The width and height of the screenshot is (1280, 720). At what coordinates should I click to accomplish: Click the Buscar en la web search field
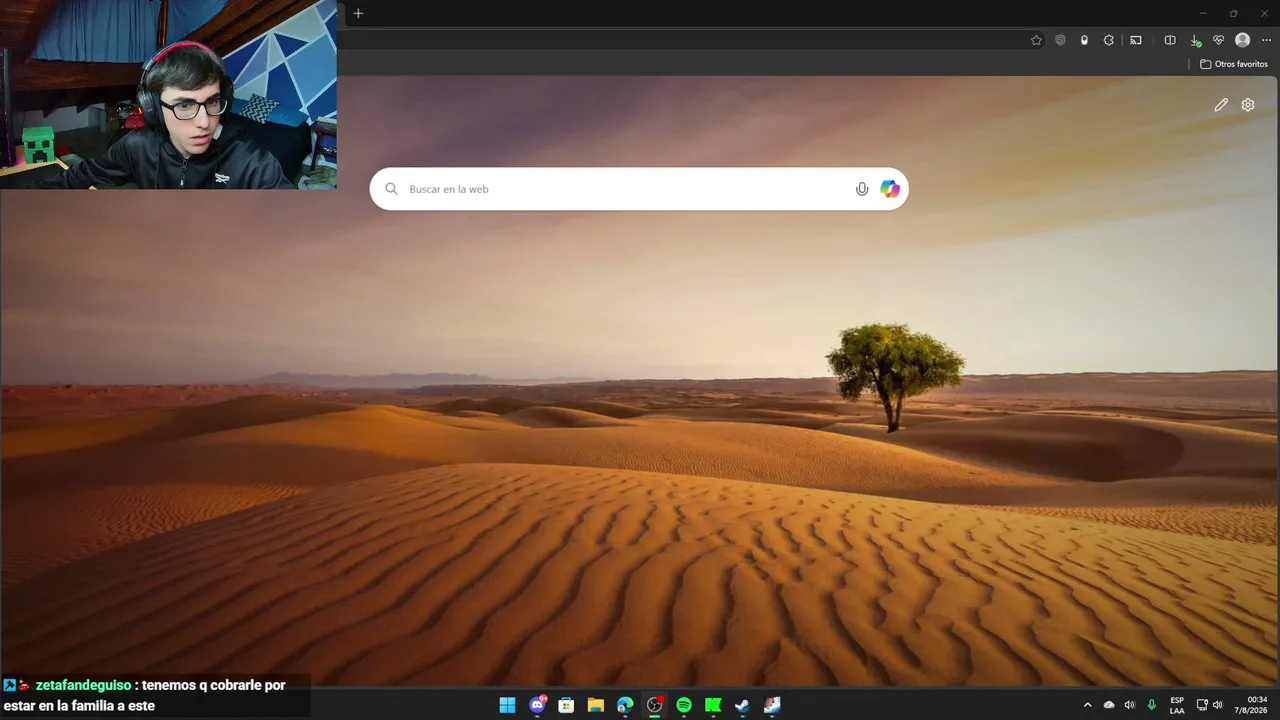(639, 189)
